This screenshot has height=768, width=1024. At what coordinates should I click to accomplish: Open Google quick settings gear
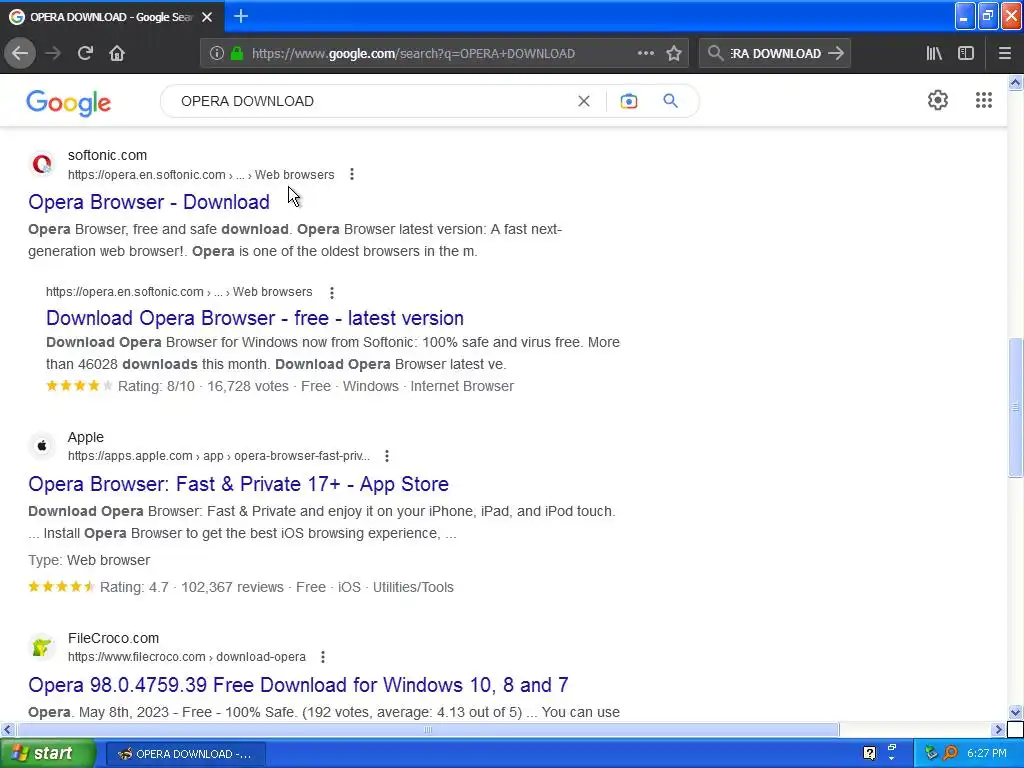tap(938, 100)
